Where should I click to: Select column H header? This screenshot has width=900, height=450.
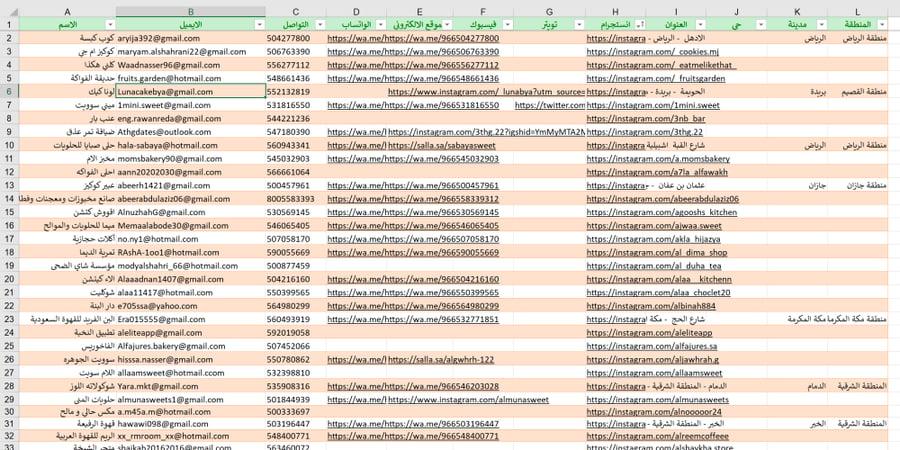click(x=615, y=11)
